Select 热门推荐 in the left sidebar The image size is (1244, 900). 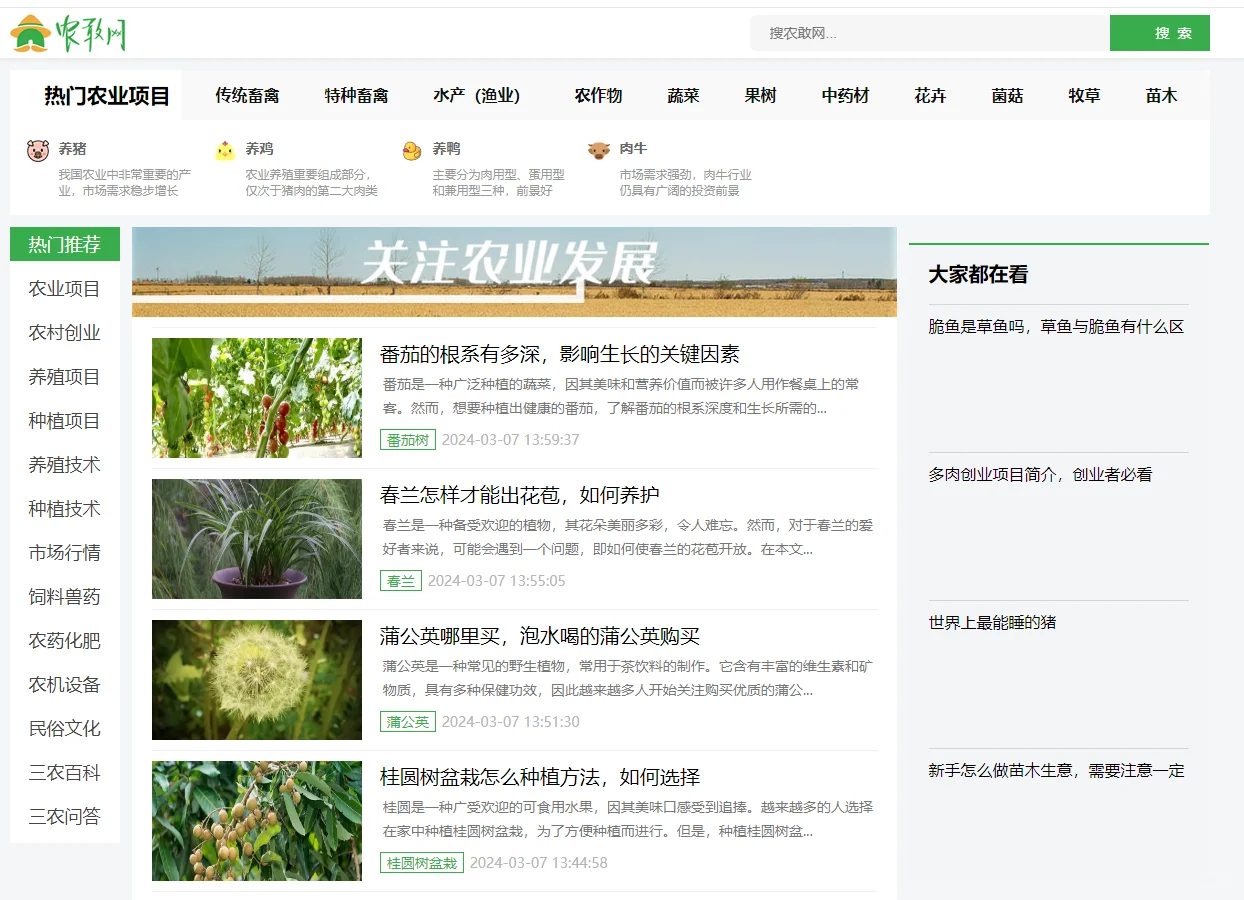tap(64, 244)
